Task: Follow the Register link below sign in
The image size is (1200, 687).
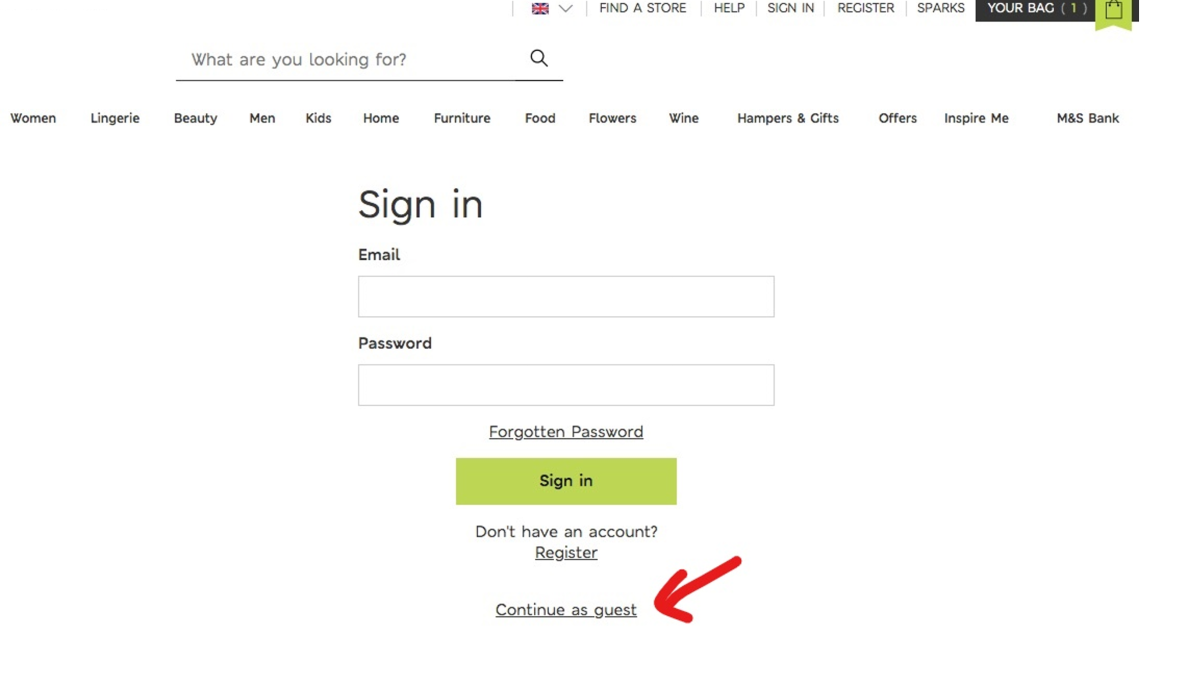Action: [566, 553]
